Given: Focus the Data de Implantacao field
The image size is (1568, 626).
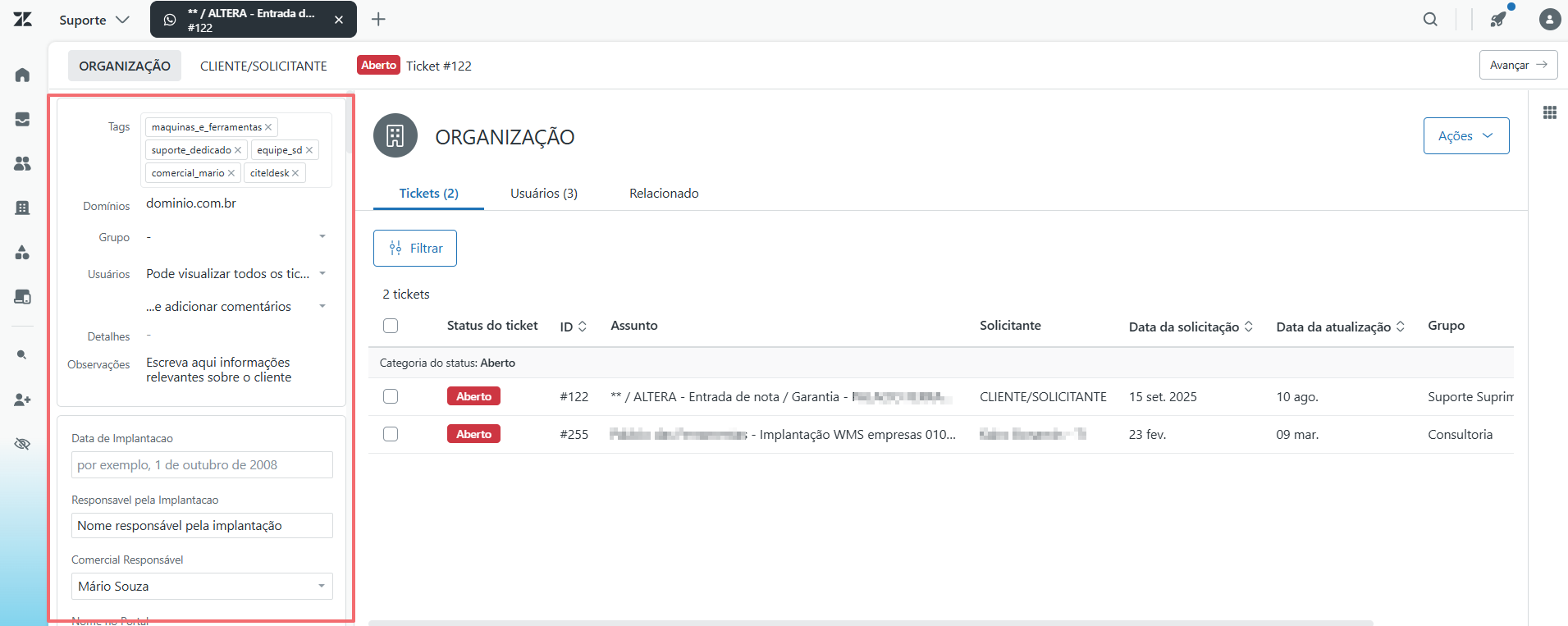Looking at the screenshot, I should (x=202, y=464).
